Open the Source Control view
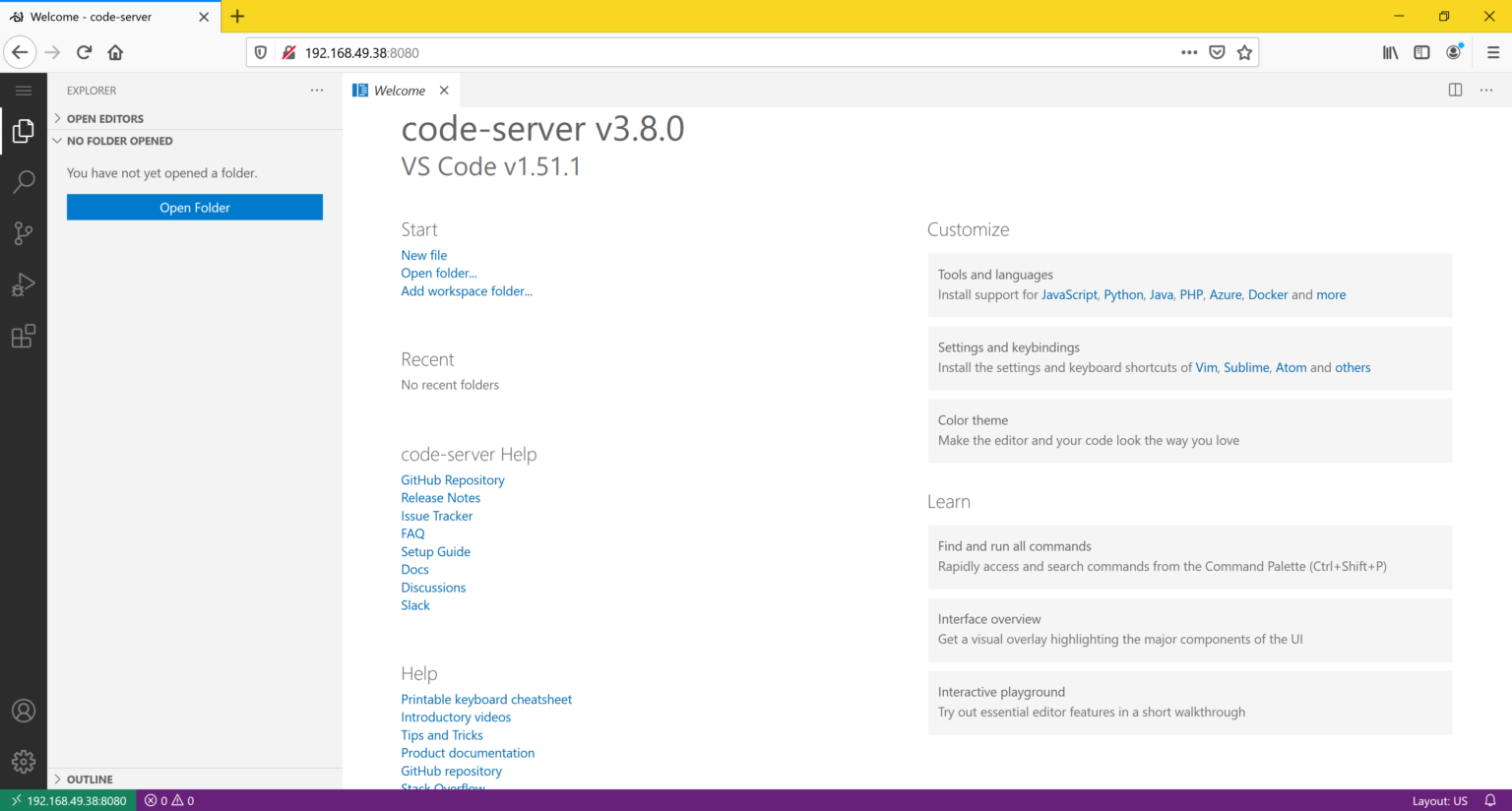 coord(24,232)
